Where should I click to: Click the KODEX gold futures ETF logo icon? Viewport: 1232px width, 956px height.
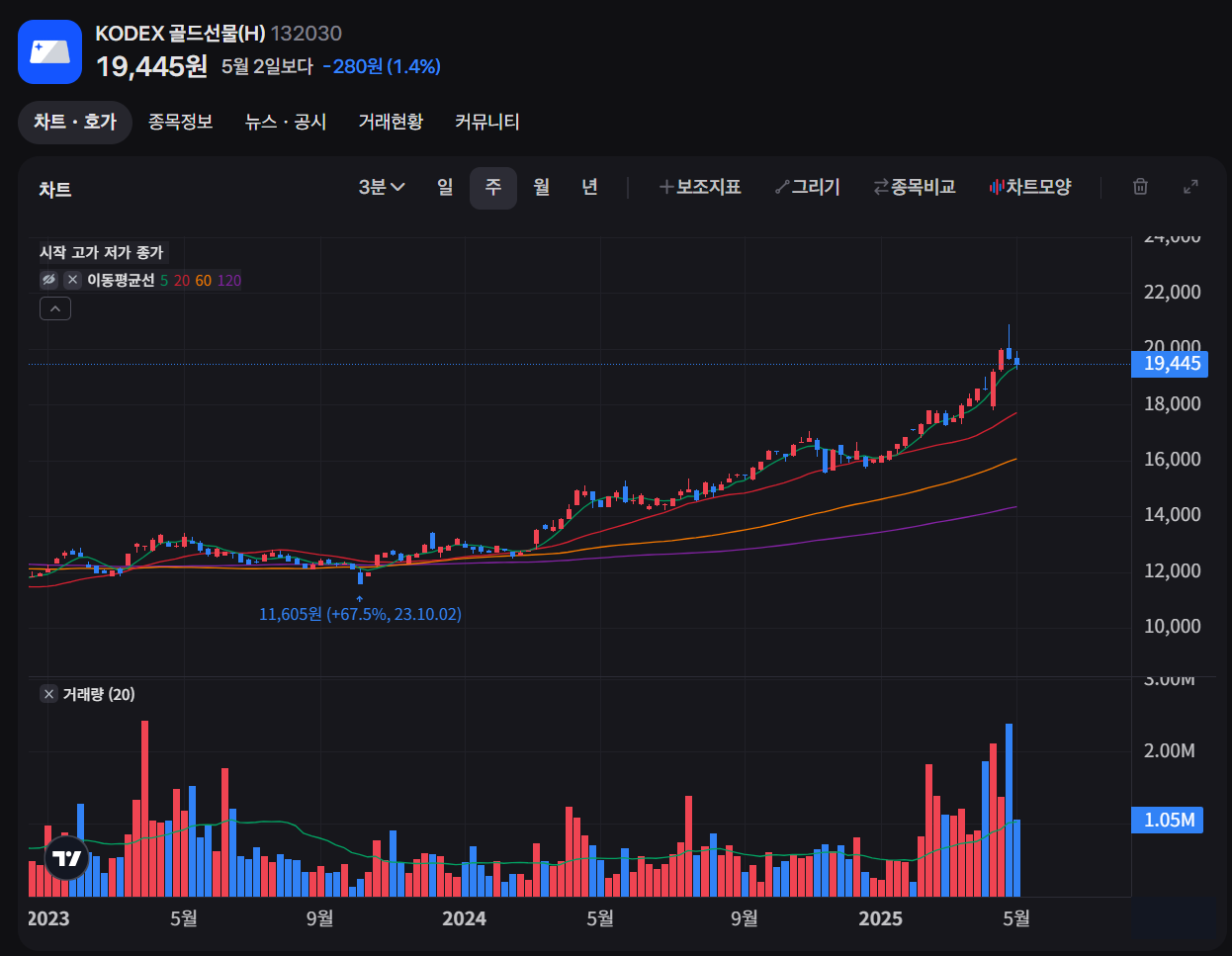point(49,51)
